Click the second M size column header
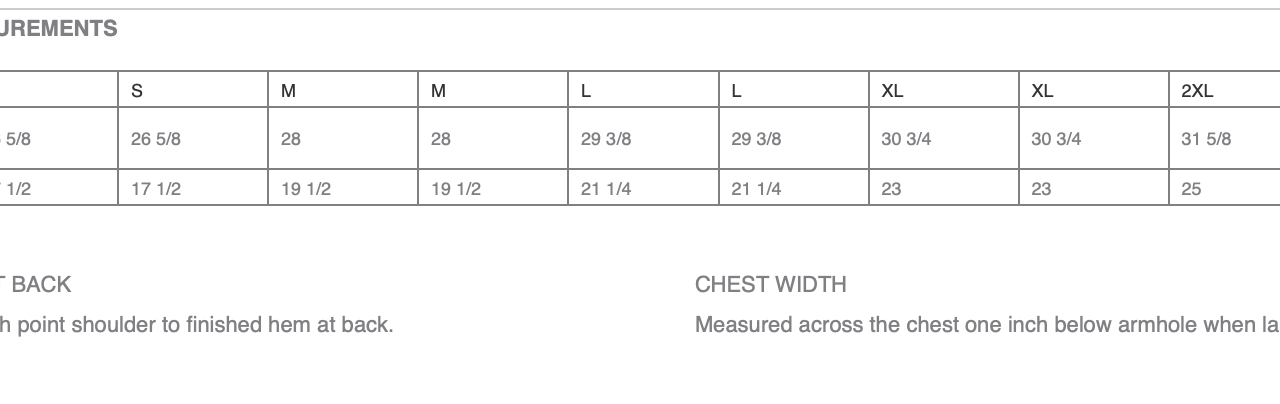 (x=493, y=90)
